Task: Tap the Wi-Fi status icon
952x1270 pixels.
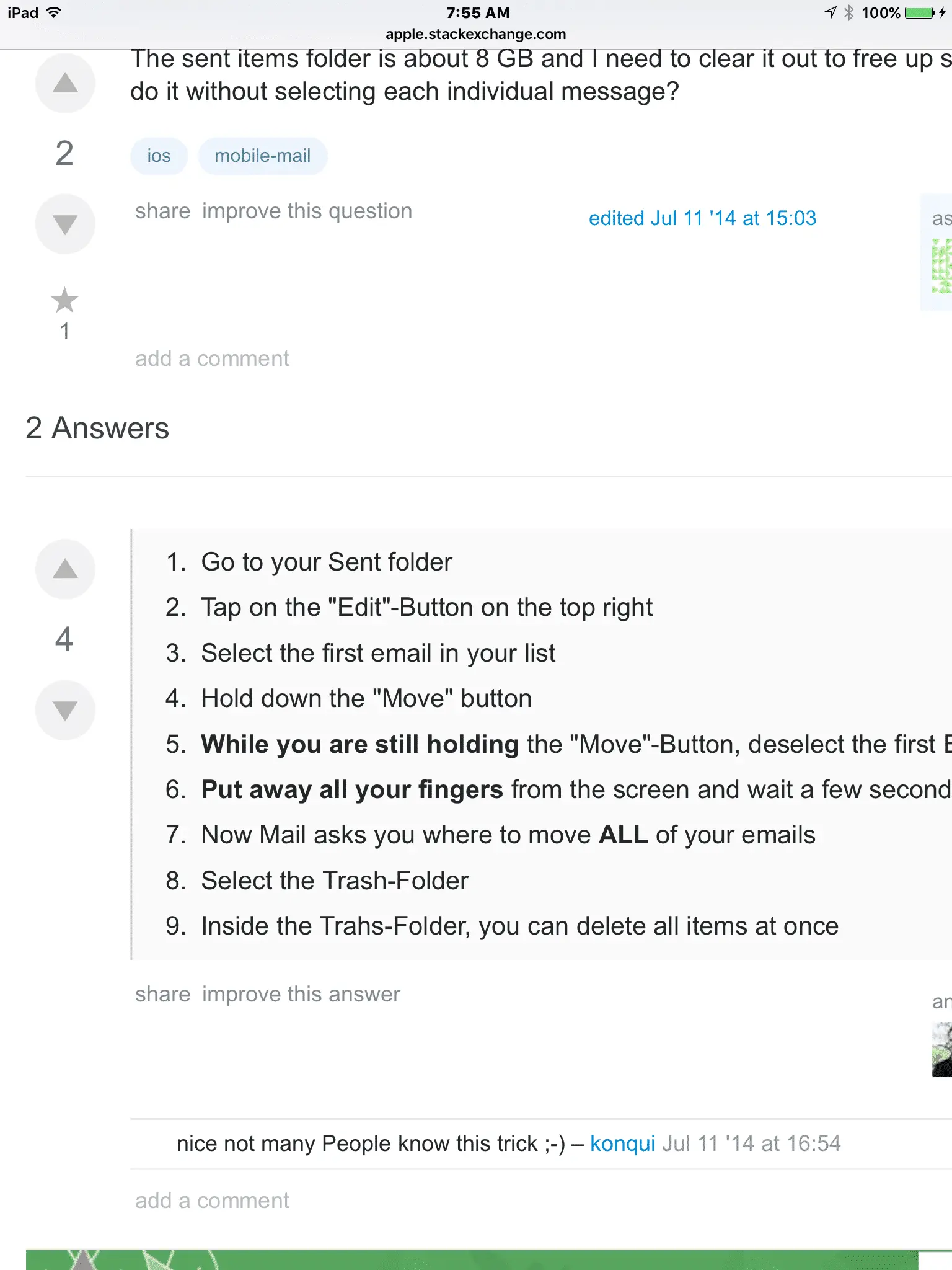Action: point(55,13)
